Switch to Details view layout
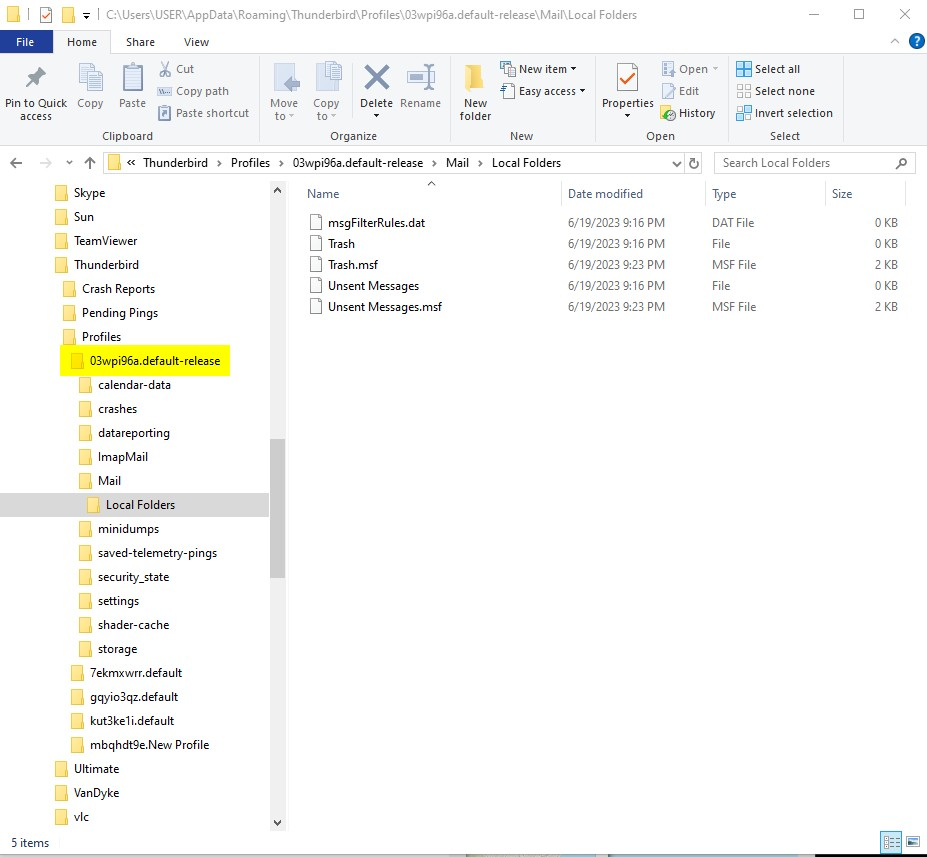The image size is (927, 857). point(891,842)
